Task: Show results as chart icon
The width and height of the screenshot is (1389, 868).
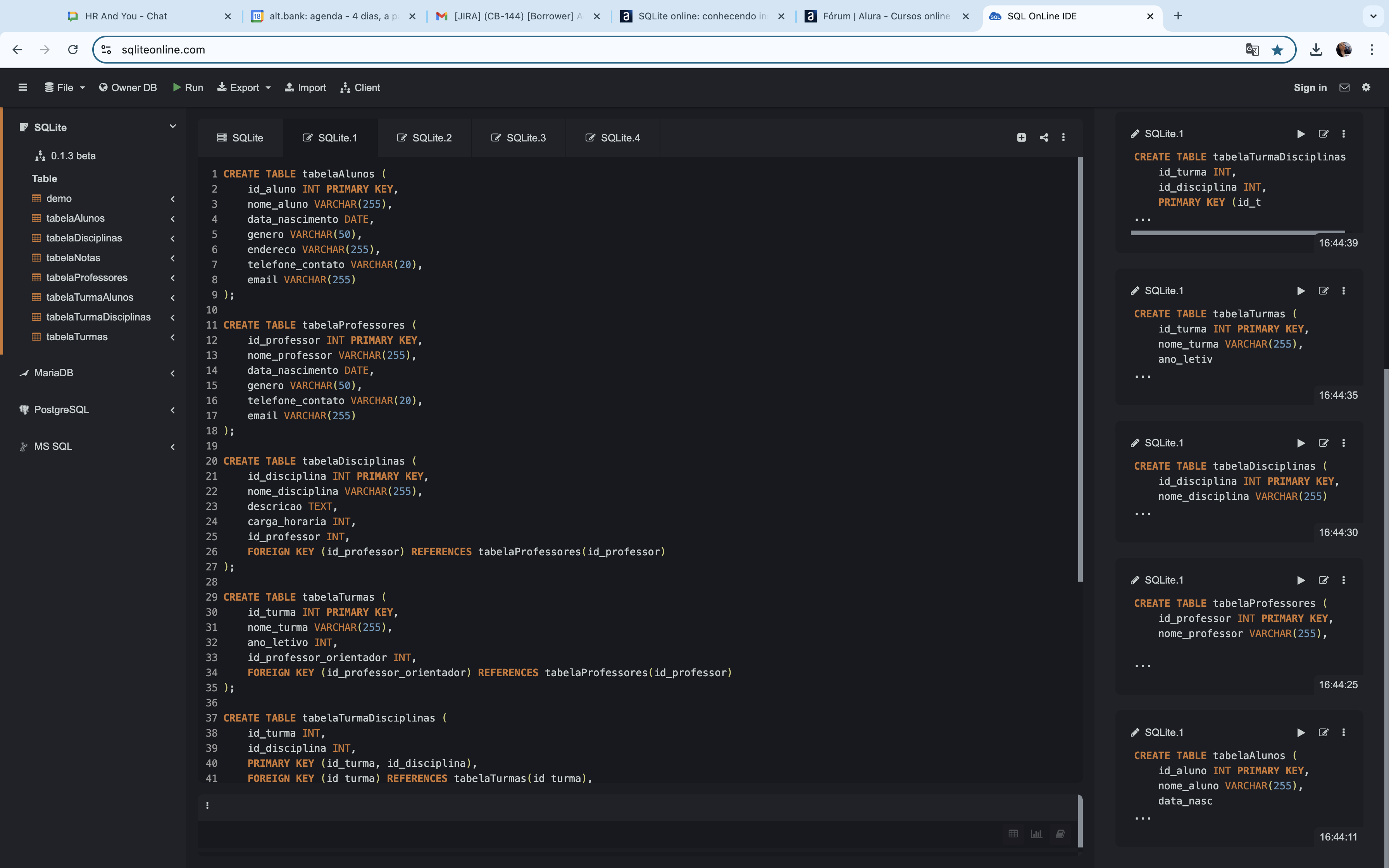Action: pos(1037,834)
